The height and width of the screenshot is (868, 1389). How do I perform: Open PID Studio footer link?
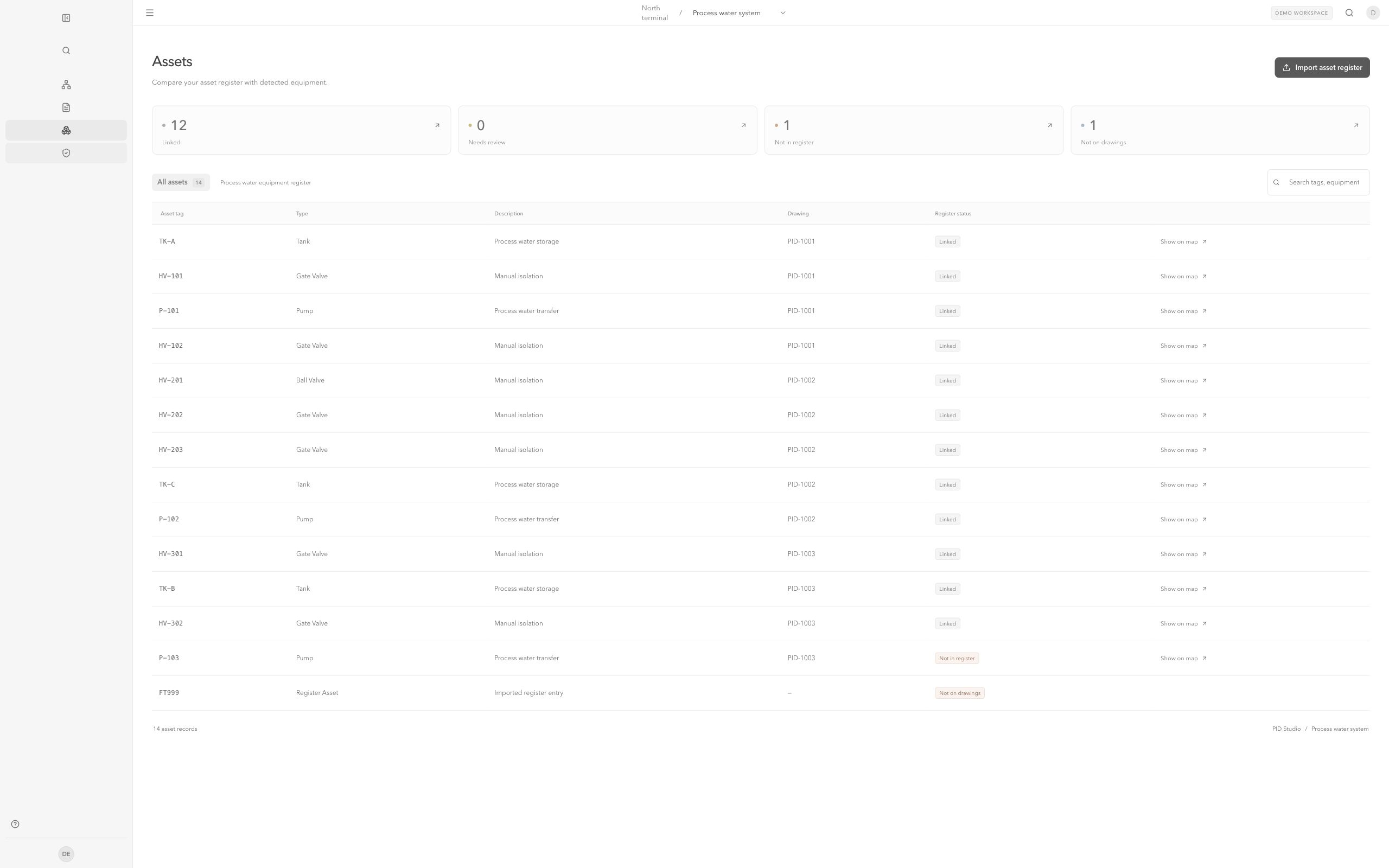point(1286,729)
